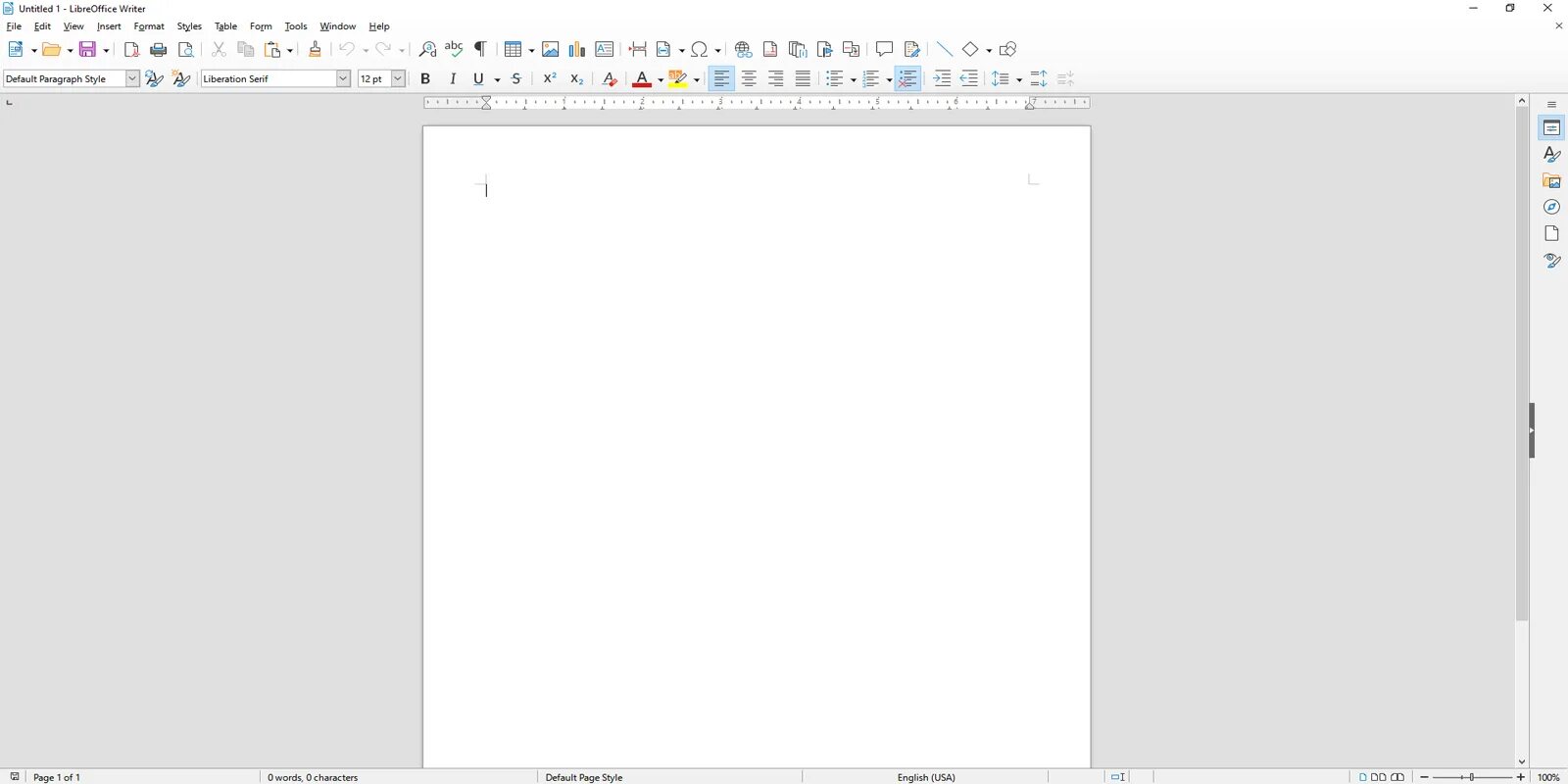1568x784 pixels.
Task: Open the font color picker arrow
Action: [661, 79]
